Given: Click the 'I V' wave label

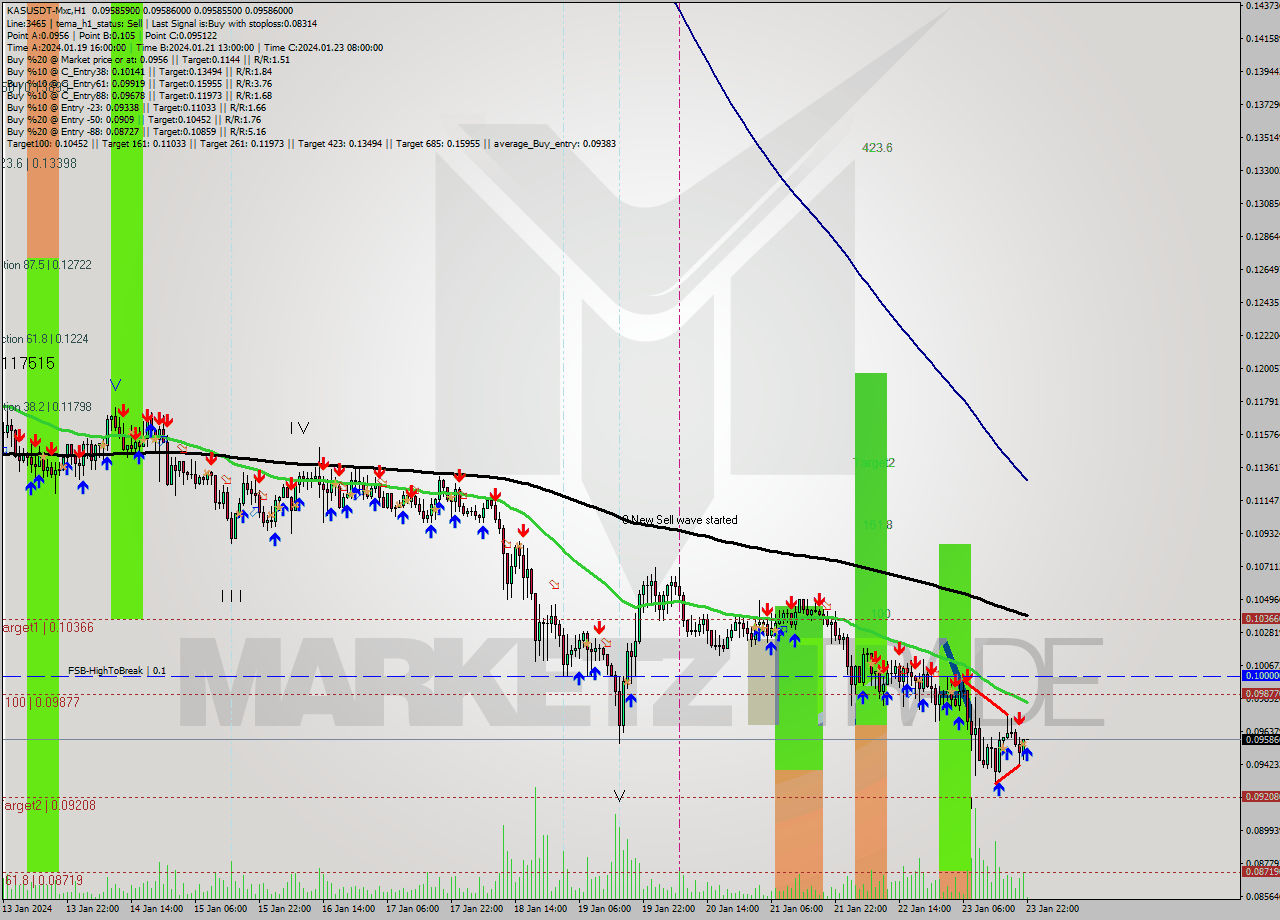Looking at the screenshot, I should click(299, 428).
